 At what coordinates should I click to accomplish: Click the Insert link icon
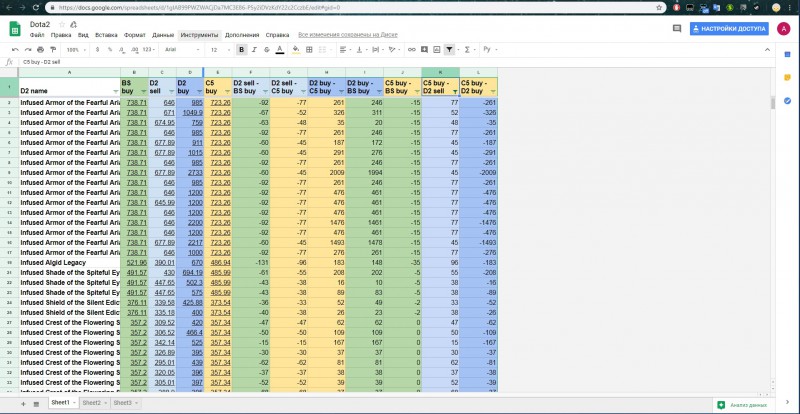411,50
